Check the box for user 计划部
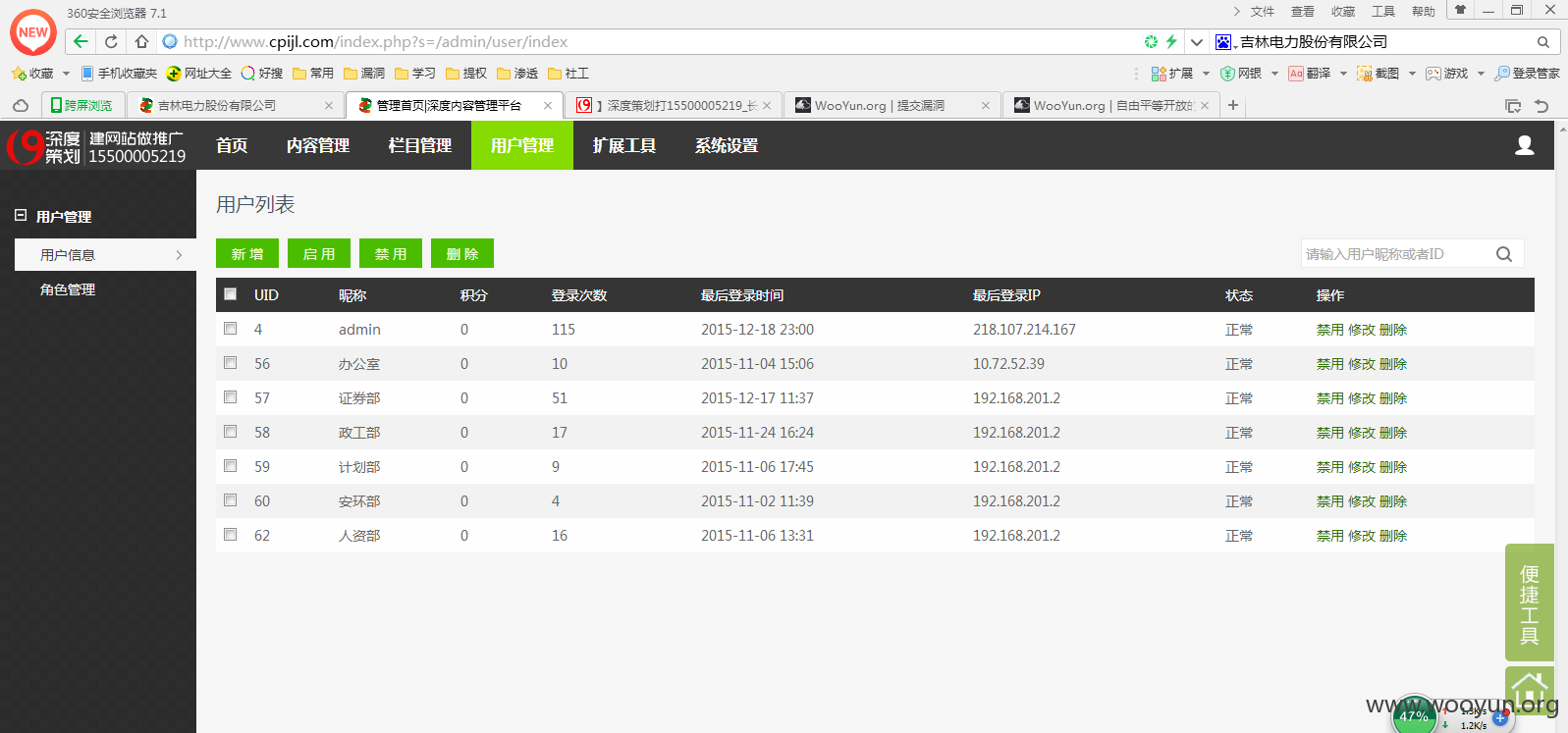 tap(231, 466)
